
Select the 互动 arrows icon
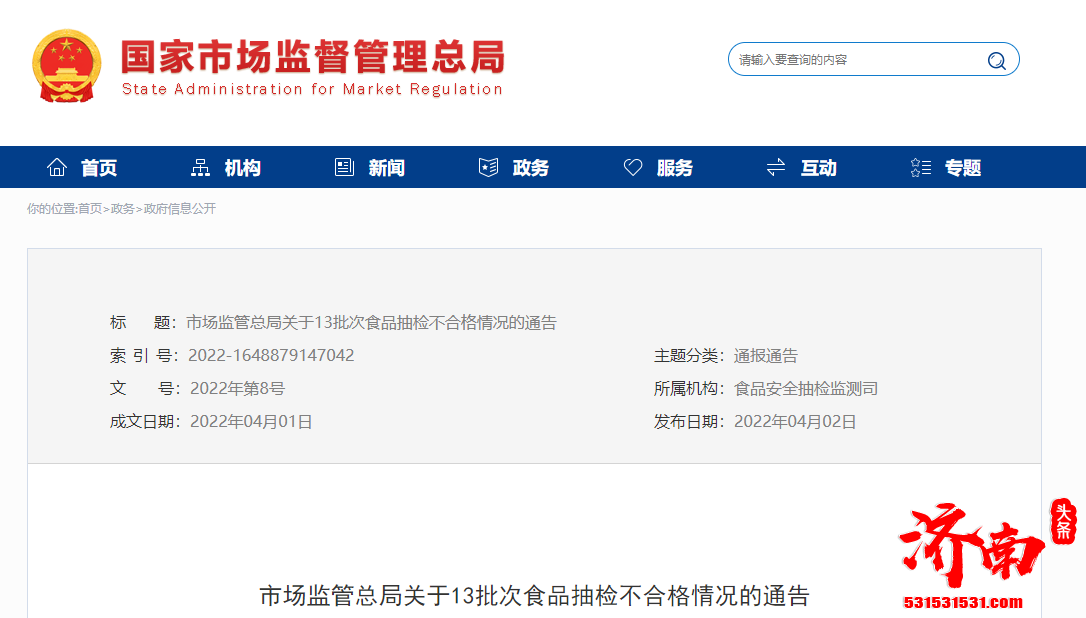(x=775, y=167)
